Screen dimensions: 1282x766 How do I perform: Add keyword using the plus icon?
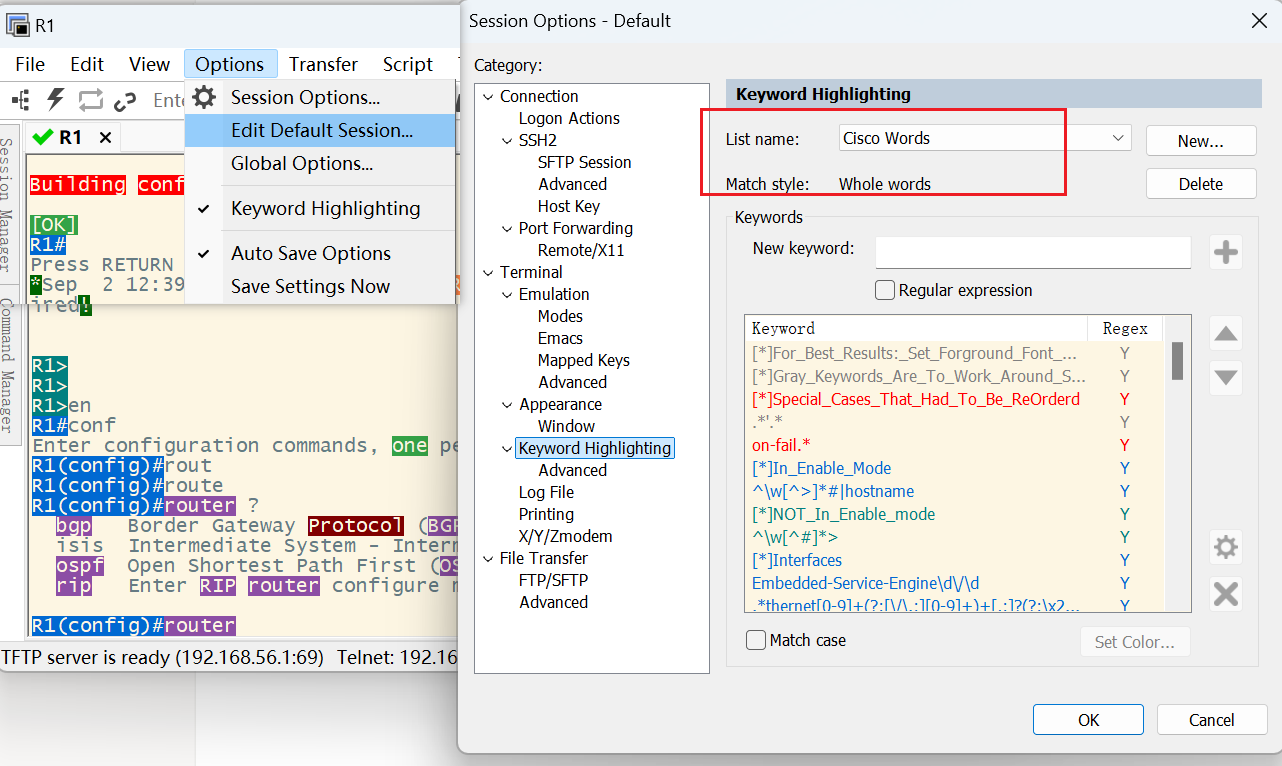tap(1226, 252)
